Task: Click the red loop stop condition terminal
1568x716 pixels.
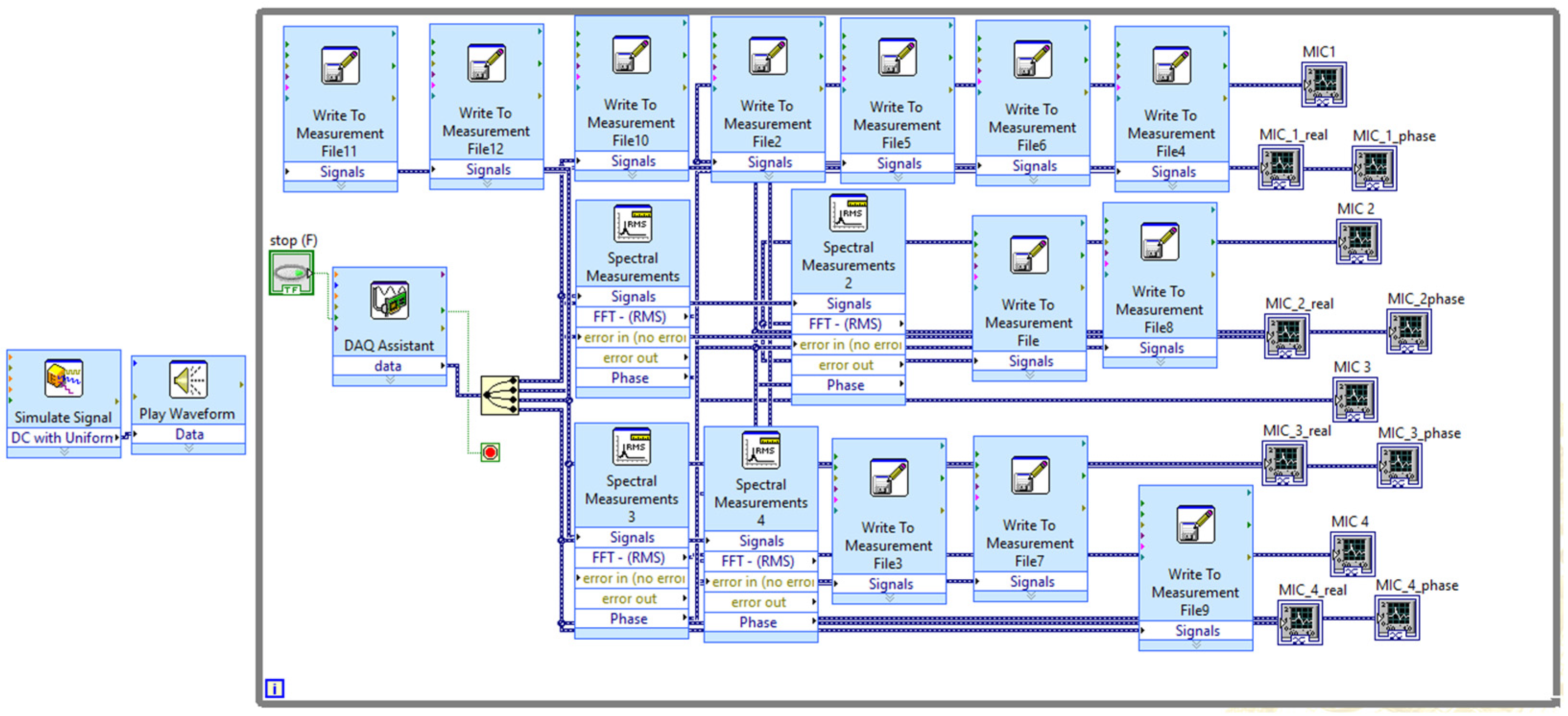Action: 490,453
